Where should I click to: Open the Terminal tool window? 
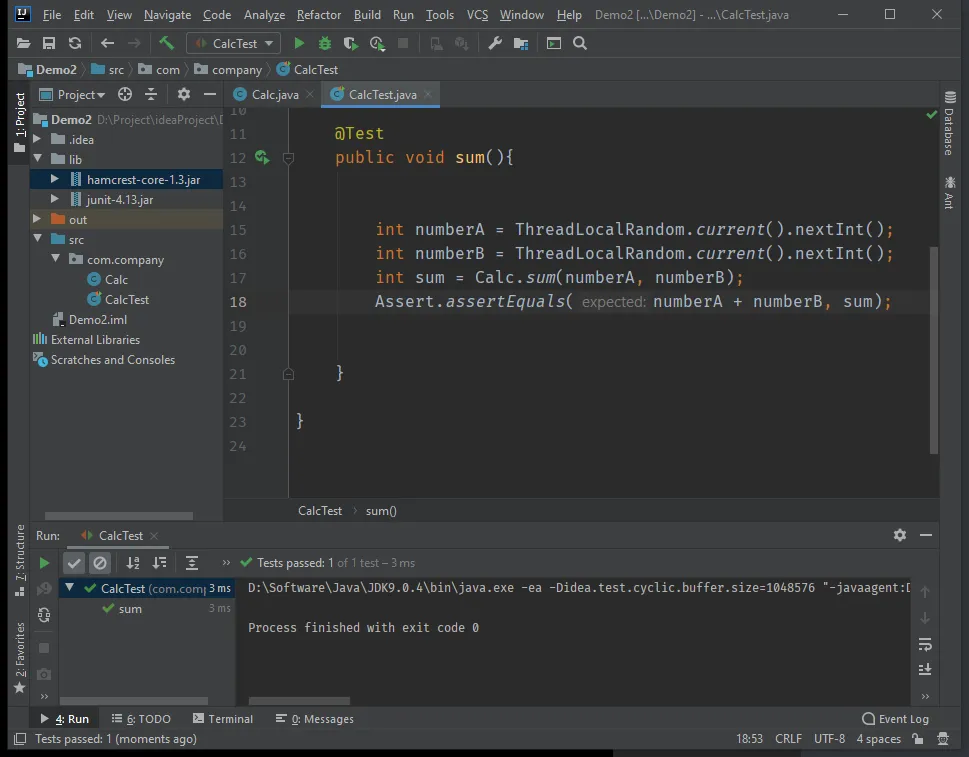pos(222,719)
